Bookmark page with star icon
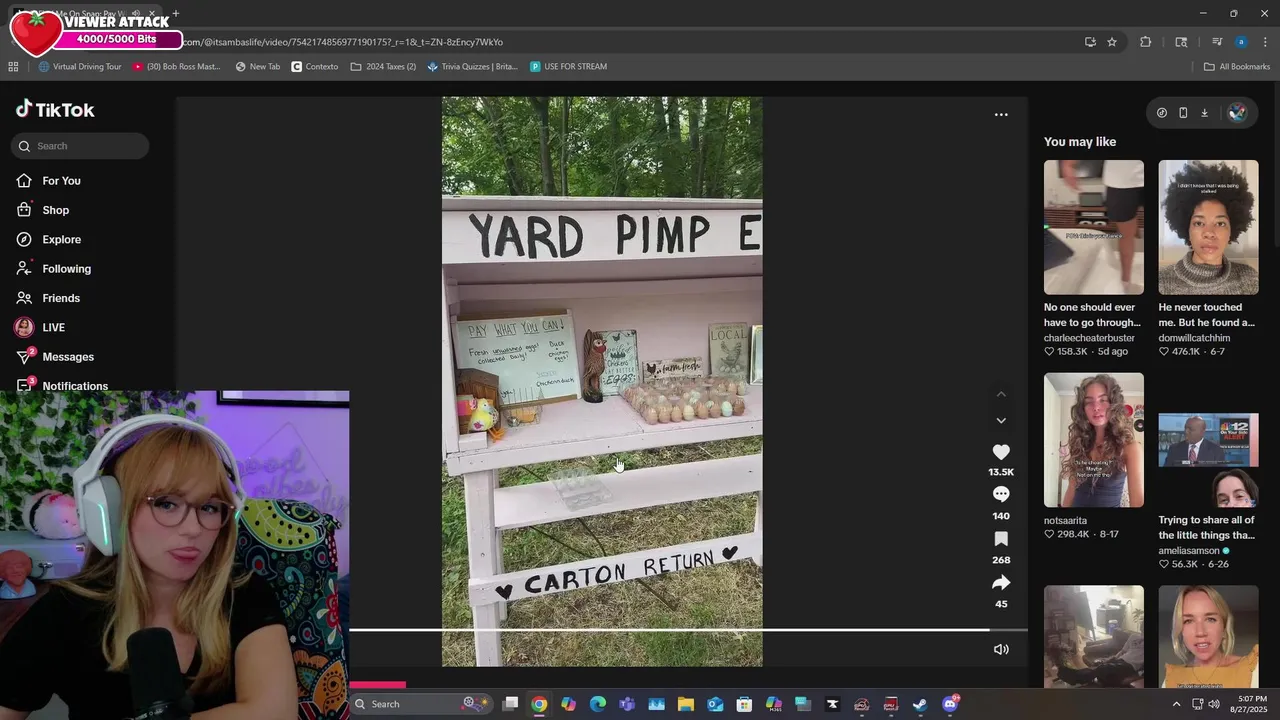 coord(1112,42)
